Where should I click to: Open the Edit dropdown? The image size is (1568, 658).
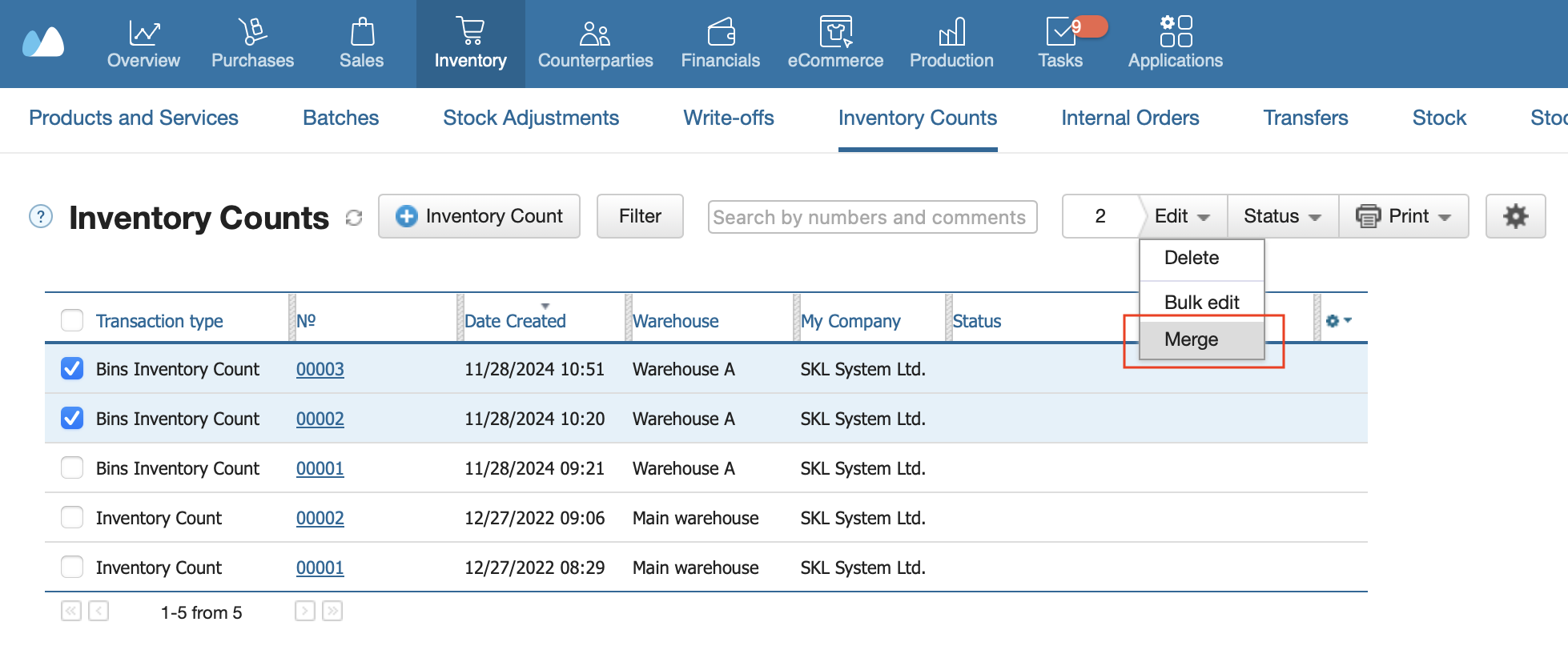pyautogui.click(x=1182, y=216)
